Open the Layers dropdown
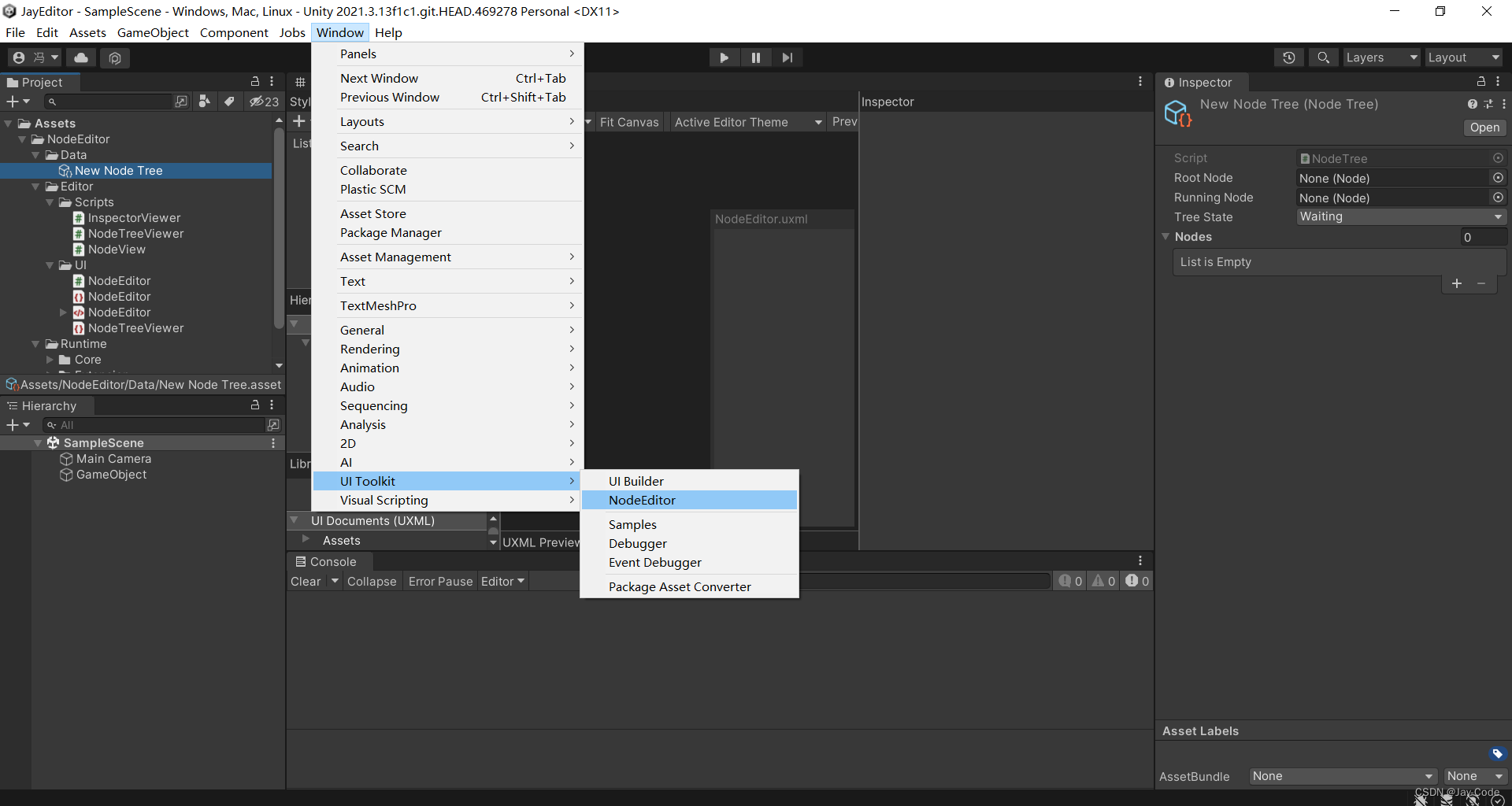Image resolution: width=1512 pixels, height=806 pixels. pyautogui.click(x=1381, y=57)
